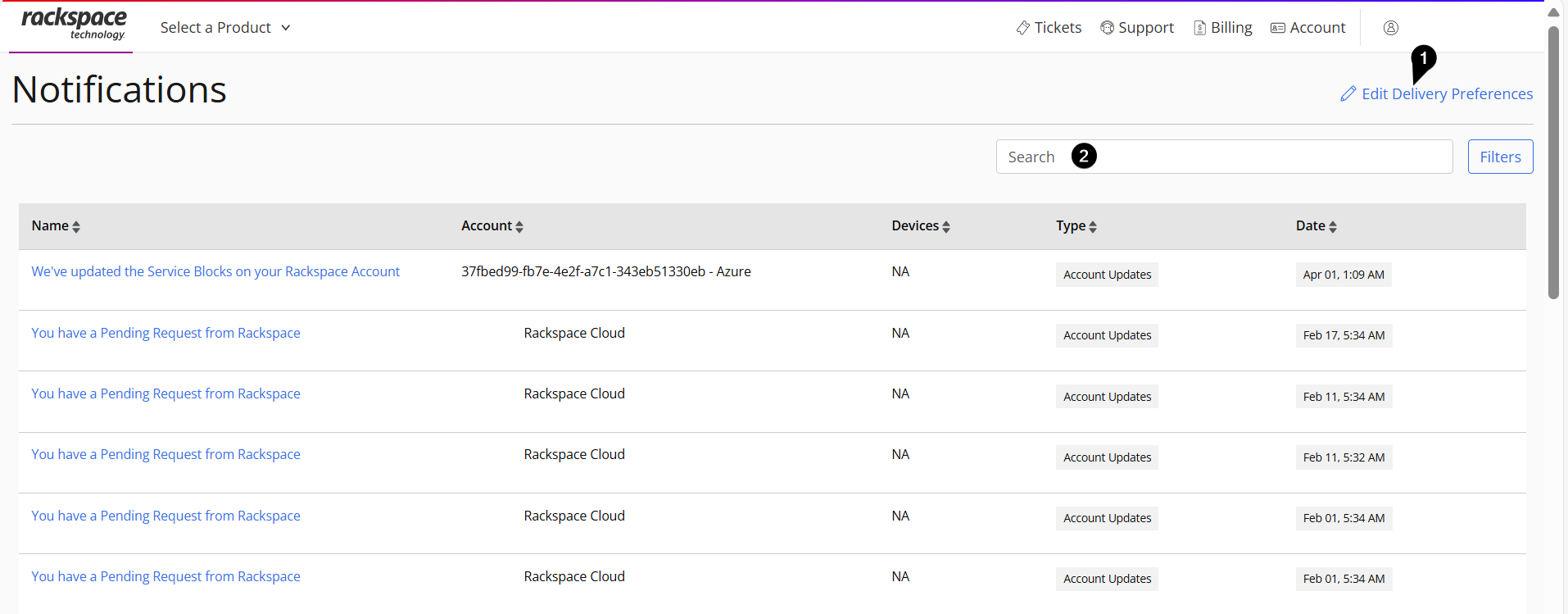The height and width of the screenshot is (614, 1568).
Task: Sort notifications by Date column
Action: pos(1316,226)
